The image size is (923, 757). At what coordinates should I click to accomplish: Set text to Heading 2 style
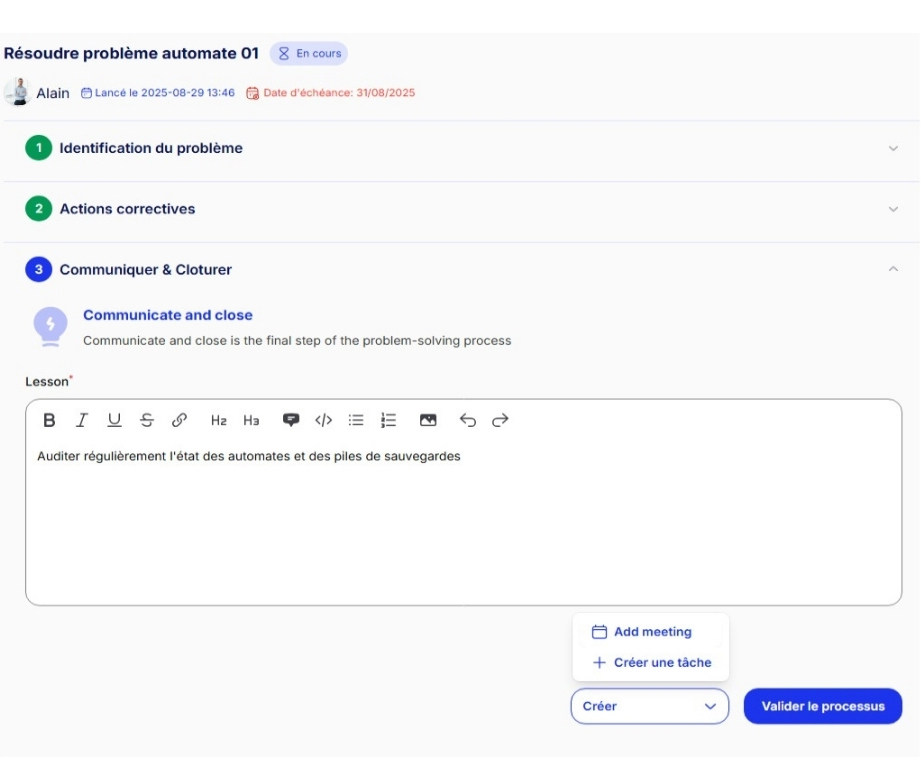pos(219,421)
